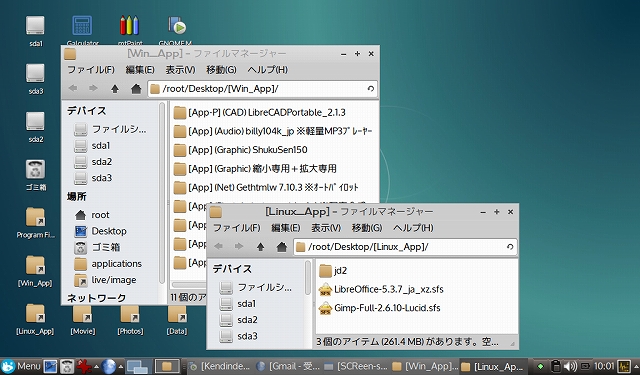
Task: Open the Menu start button
Action: click(x=21, y=366)
